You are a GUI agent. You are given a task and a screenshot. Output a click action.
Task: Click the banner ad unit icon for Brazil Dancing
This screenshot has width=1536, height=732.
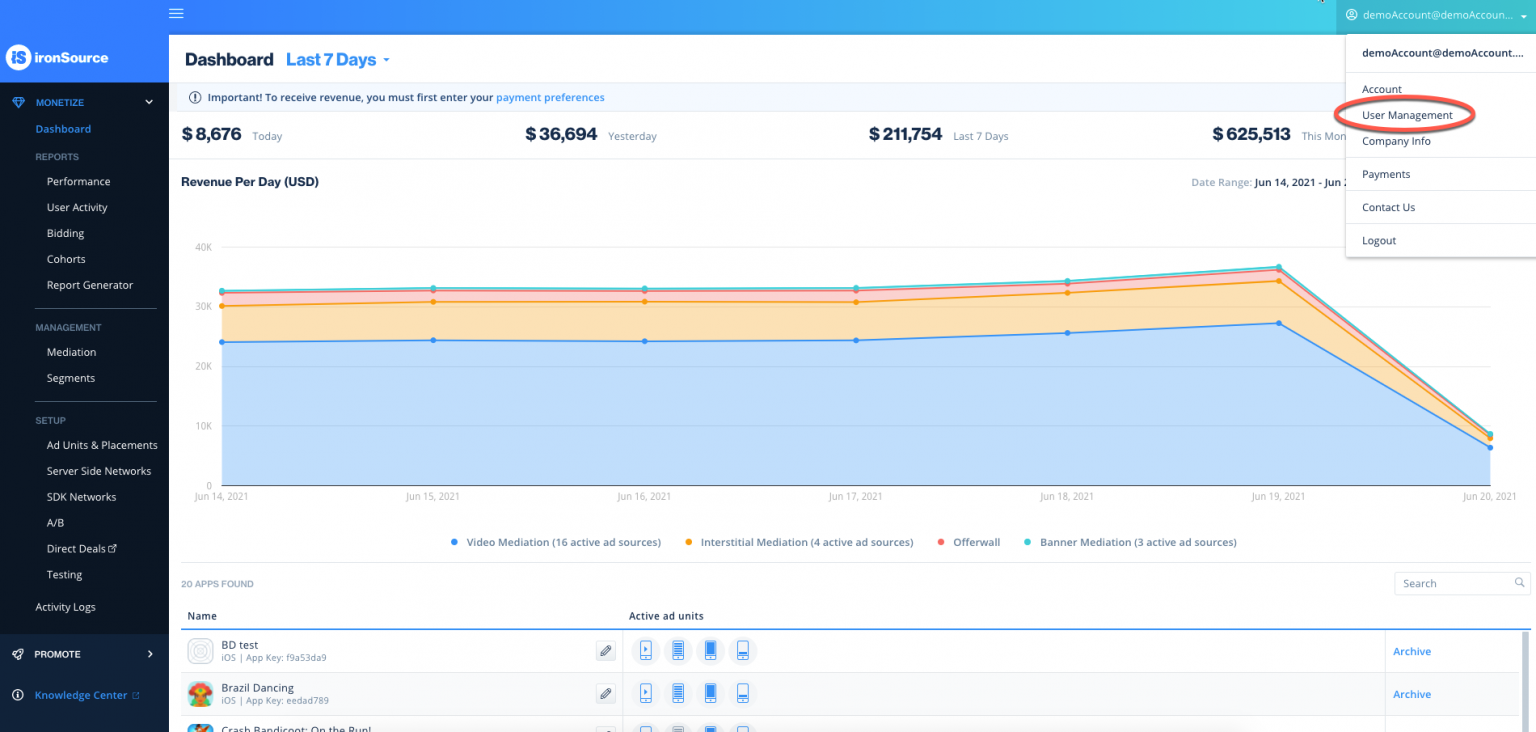(x=743, y=693)
